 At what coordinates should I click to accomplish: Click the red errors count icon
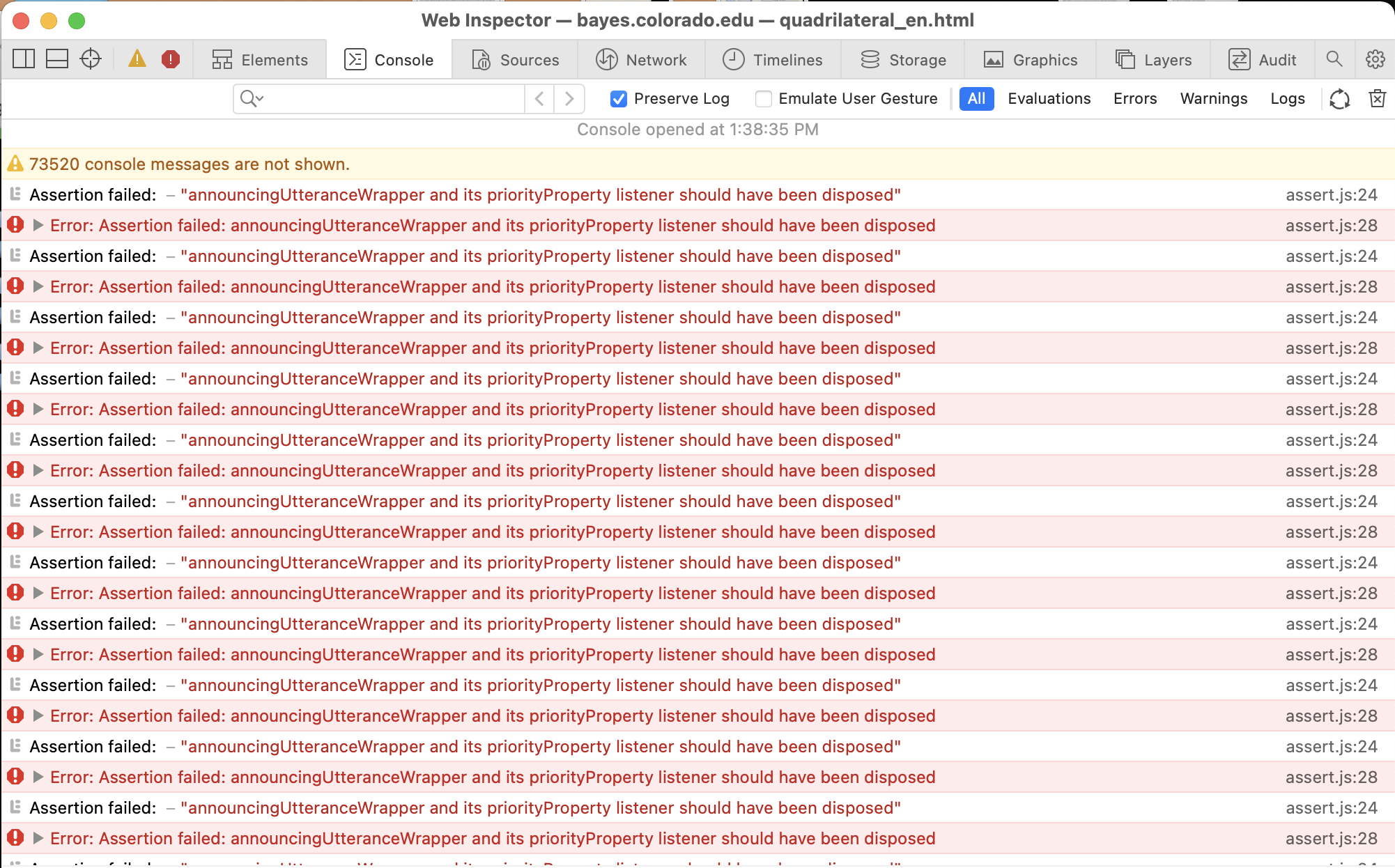[171, 59]
